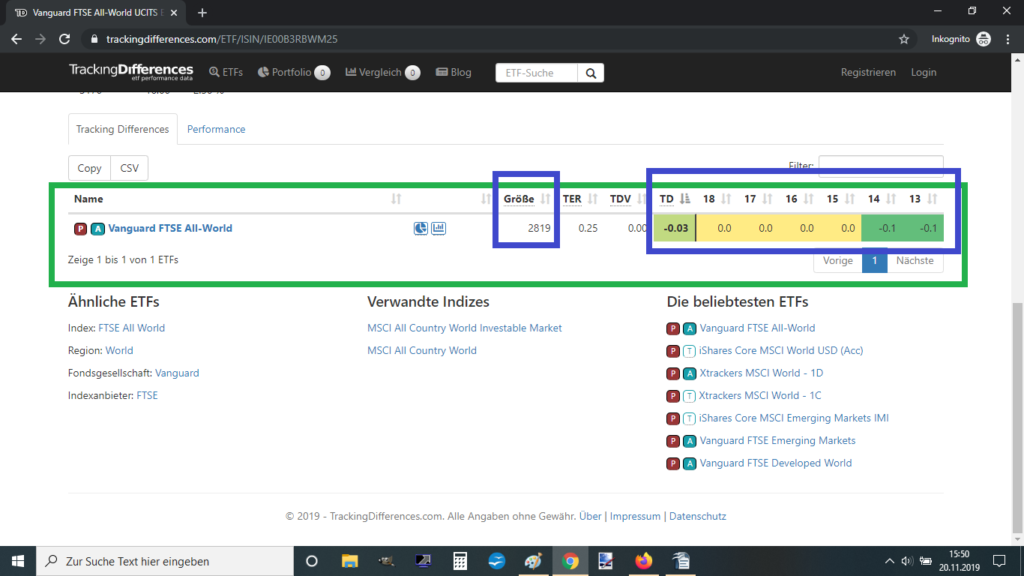The image size is (1024, 576).
Task: Go to the Nächste page button
Action: click(x=914, y=261)
